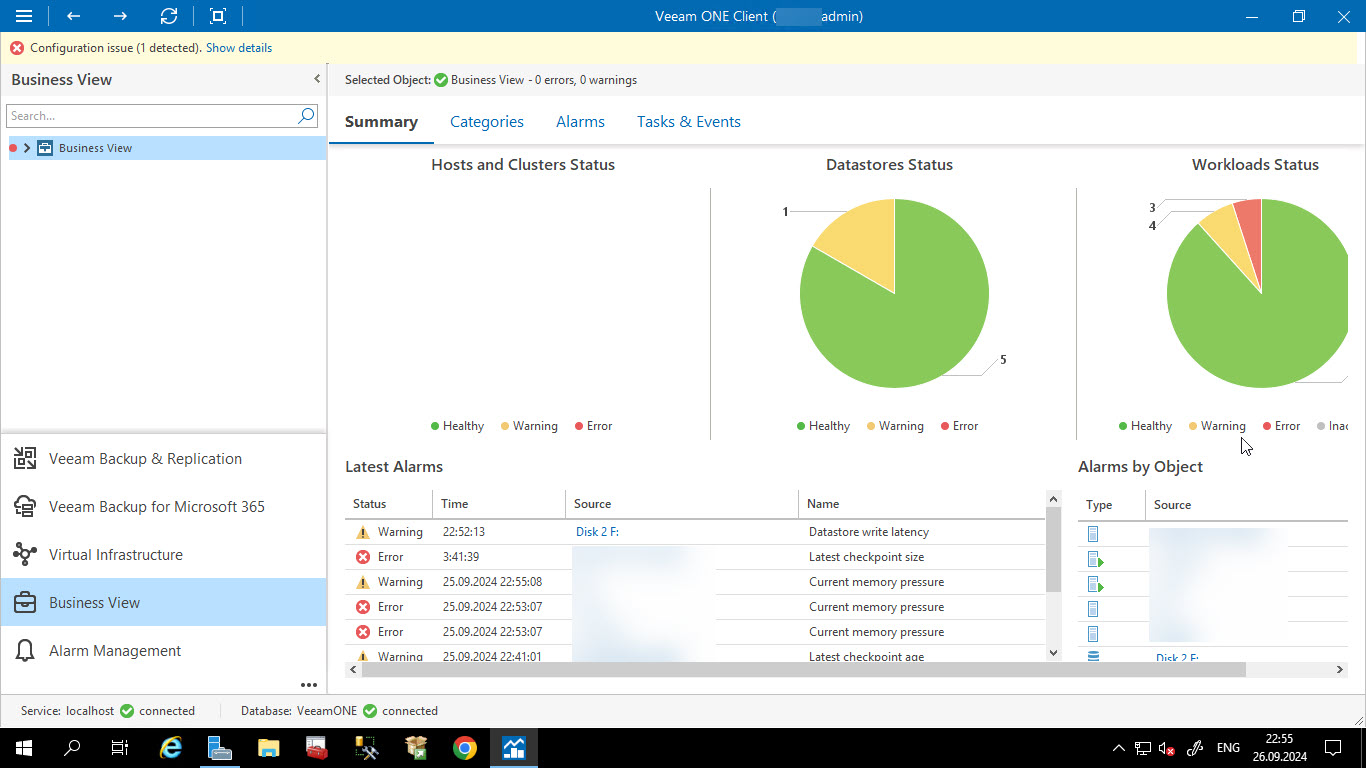Select Business View in bottom navigation
The image size is (1366, 768).
[x=163, y=603]
